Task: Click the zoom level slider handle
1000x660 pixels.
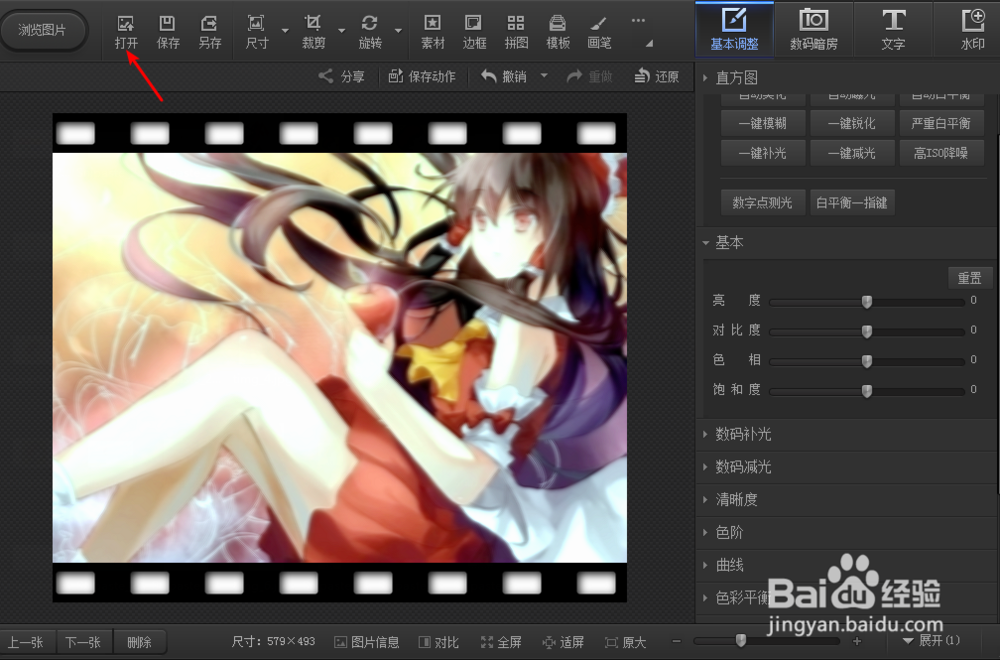Action: pyautogui.click(x=741, y=640)
